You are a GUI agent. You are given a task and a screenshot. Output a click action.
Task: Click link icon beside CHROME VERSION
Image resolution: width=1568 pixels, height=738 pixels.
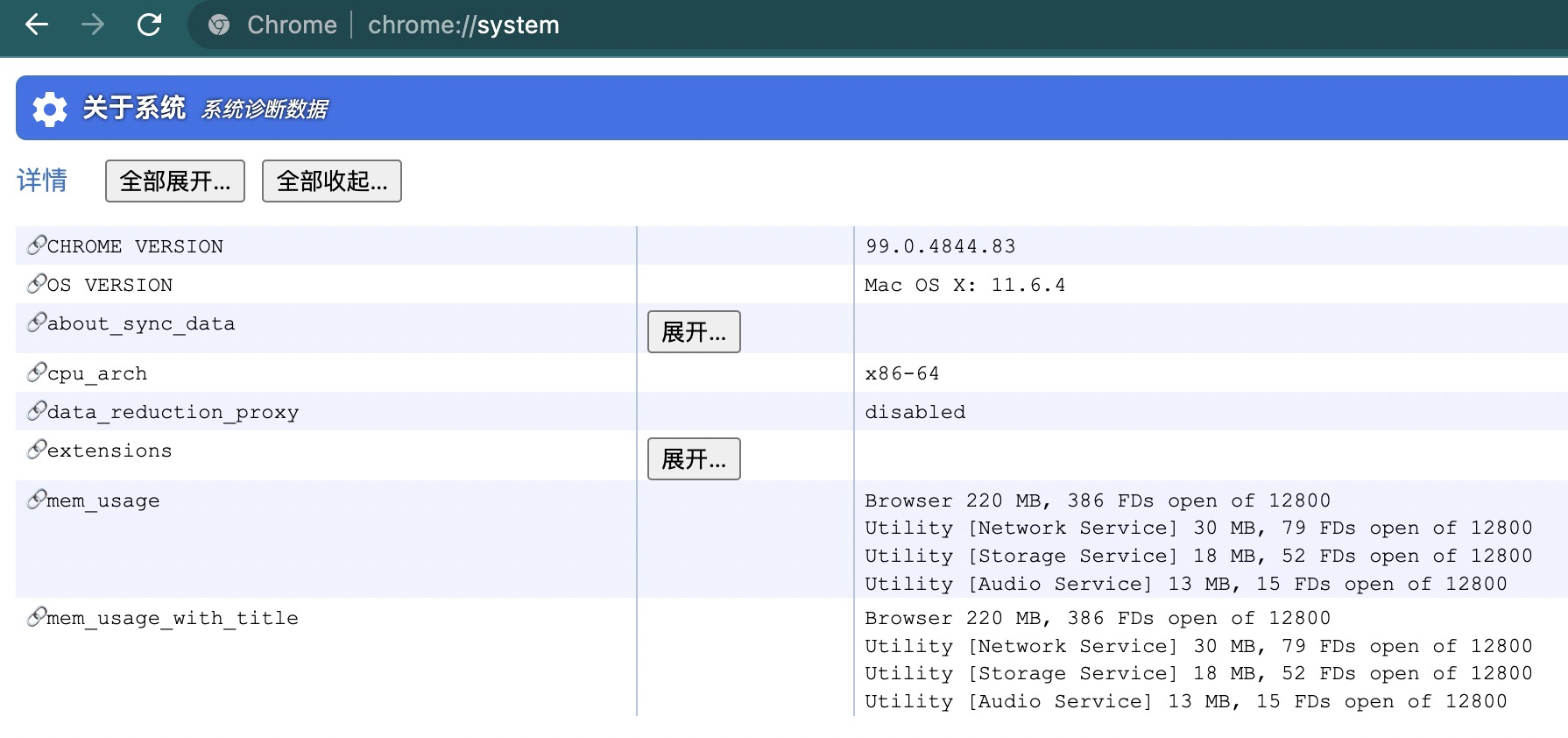(36, 245)
